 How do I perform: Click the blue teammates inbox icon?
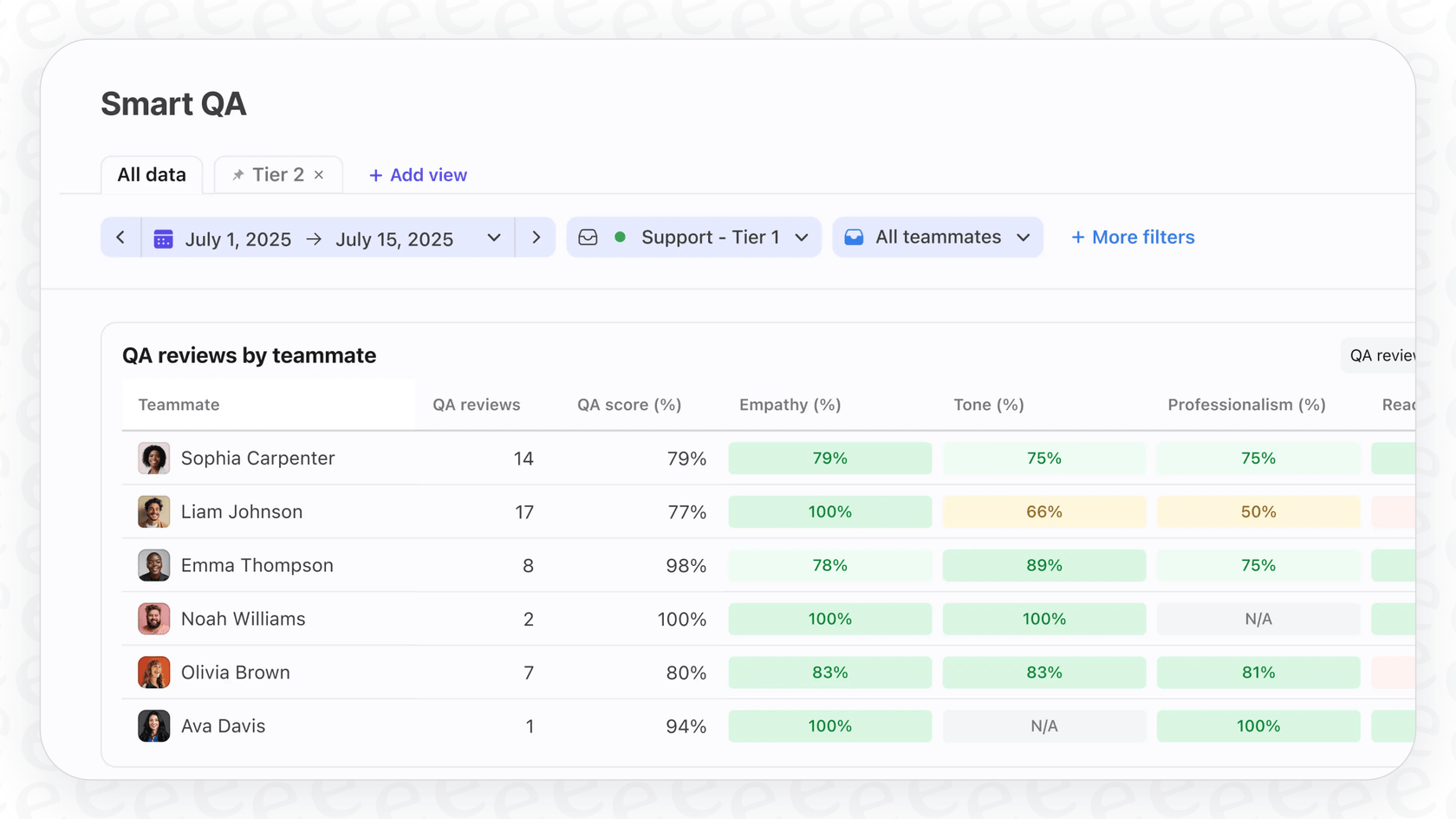[x=854, y=237]
